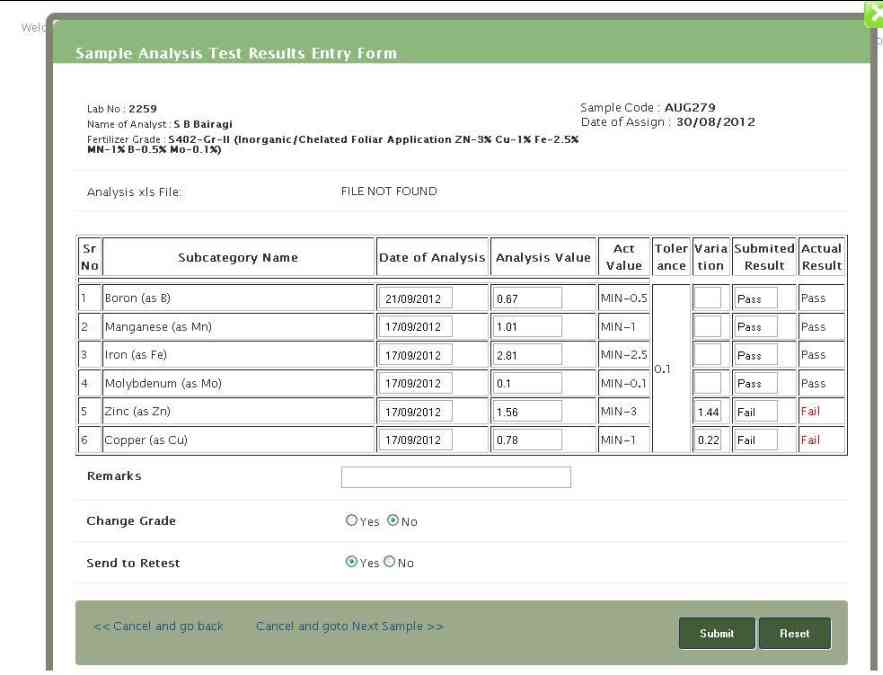Focus the Manganese analysis value field
This screenshot has width=883, height=675.
pos(527,327)
